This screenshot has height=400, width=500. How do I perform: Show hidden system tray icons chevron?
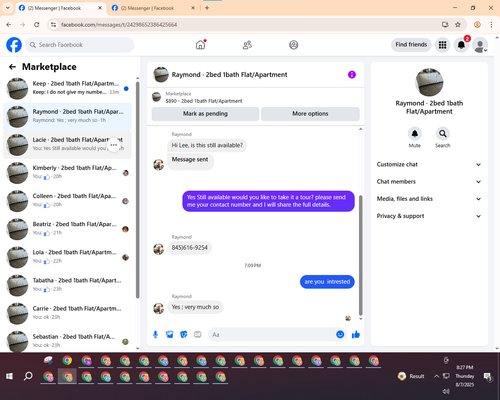pyautogui.click(x=436, y=376)
